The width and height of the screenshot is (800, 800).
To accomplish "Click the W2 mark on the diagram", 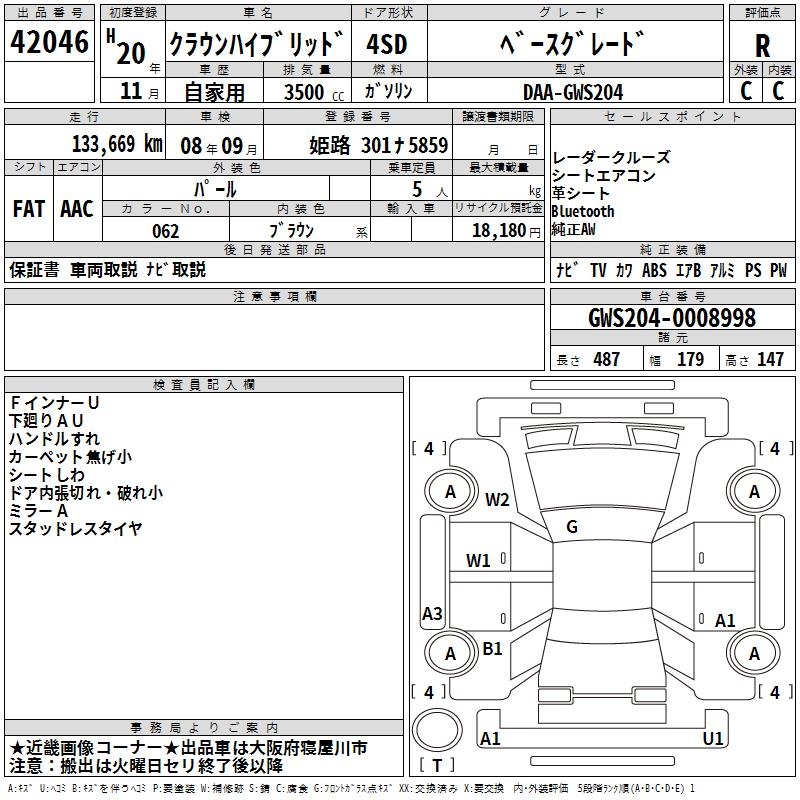I will 497,499.
